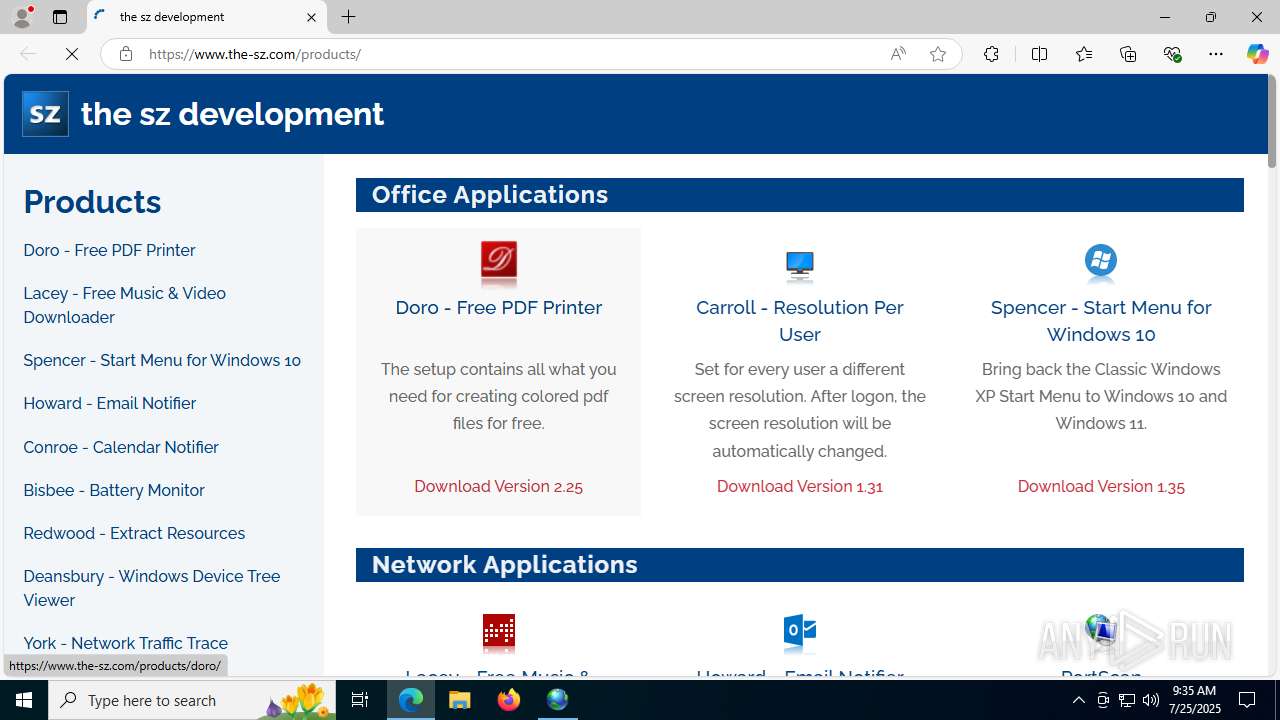Screen dimensions: 1280x720
Task: Open Browser essentials heart icon
Action: click(x=1172, y=54)
